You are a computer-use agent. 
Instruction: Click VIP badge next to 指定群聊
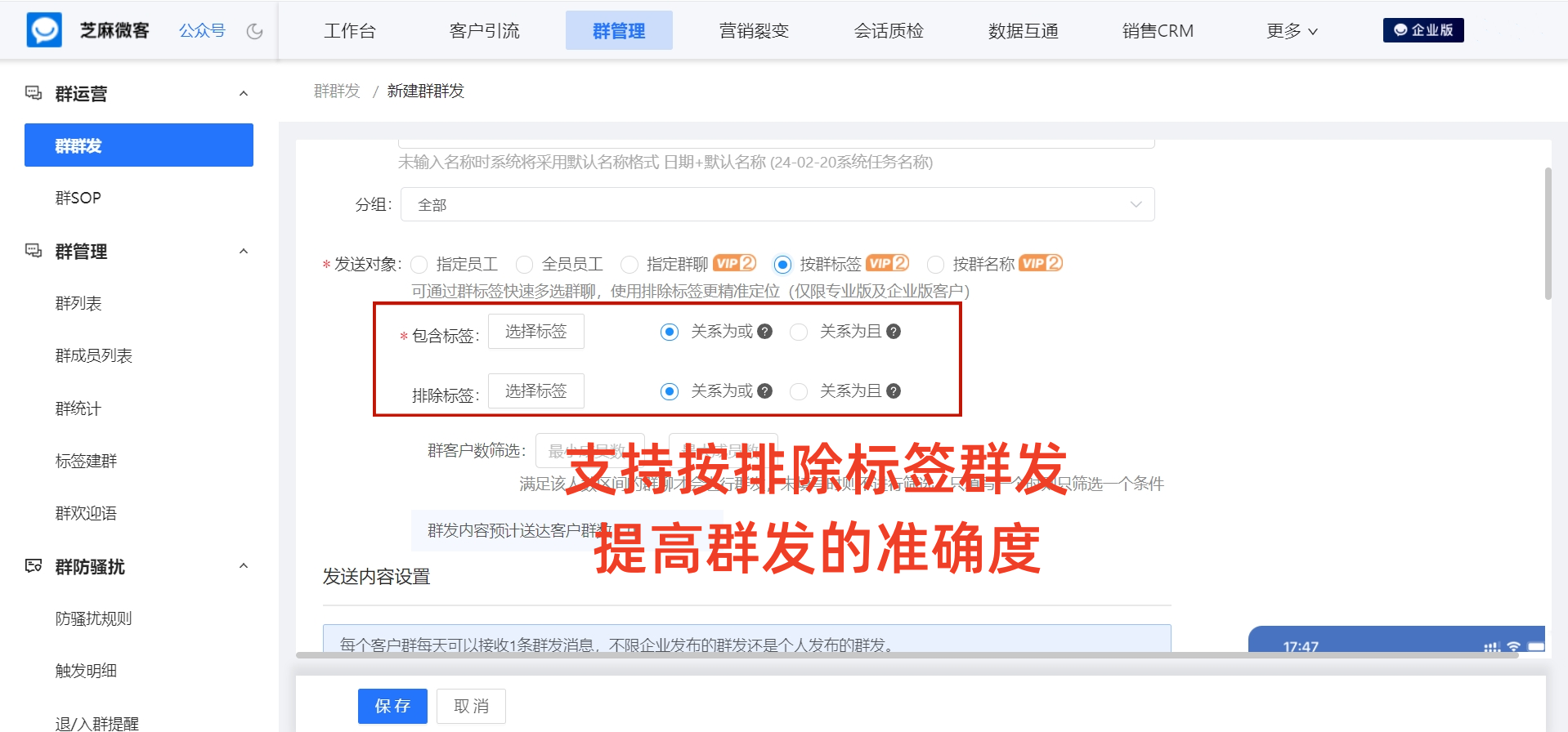(734, 263)
